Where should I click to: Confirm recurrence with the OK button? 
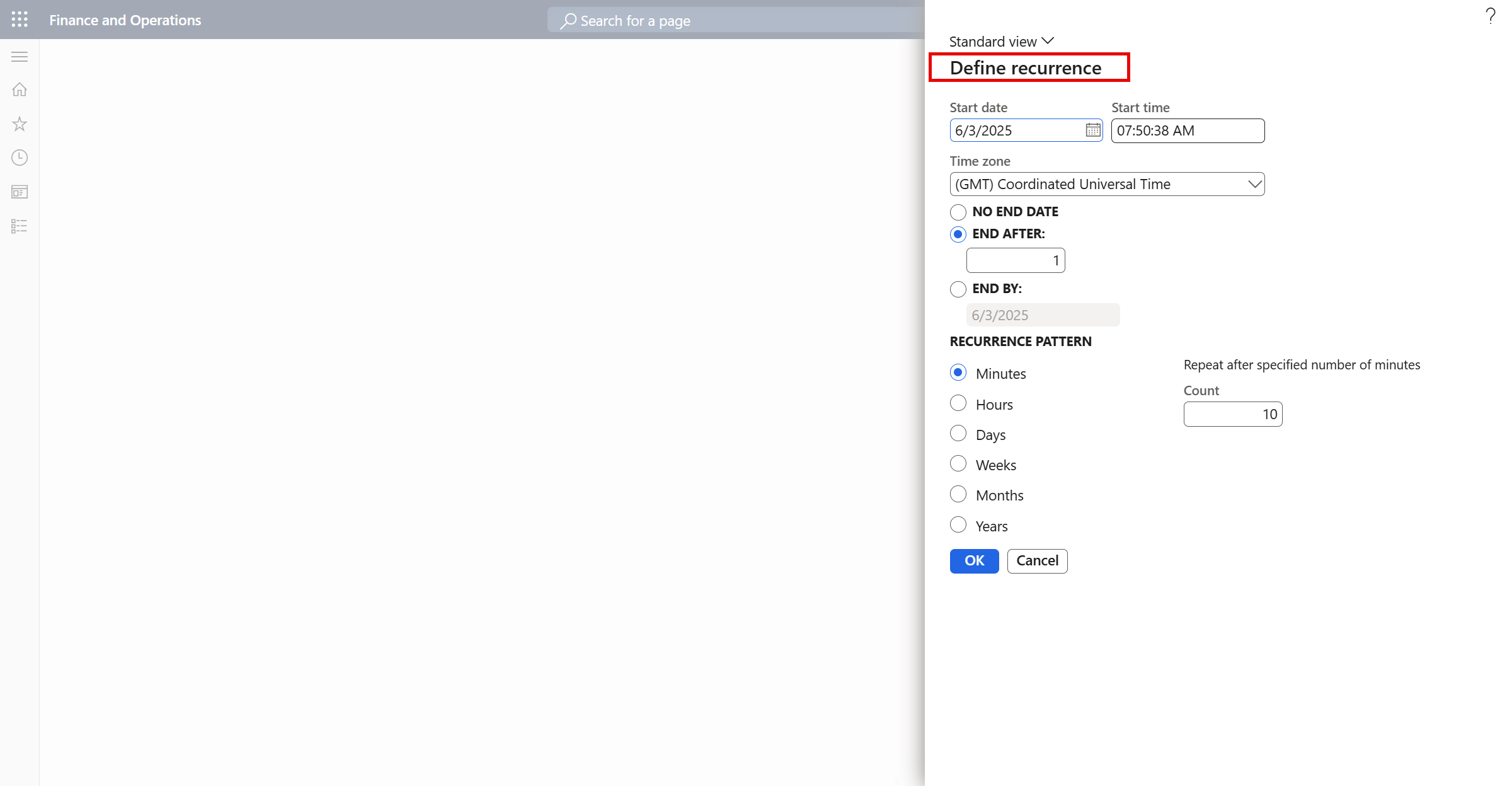(974, 560)
